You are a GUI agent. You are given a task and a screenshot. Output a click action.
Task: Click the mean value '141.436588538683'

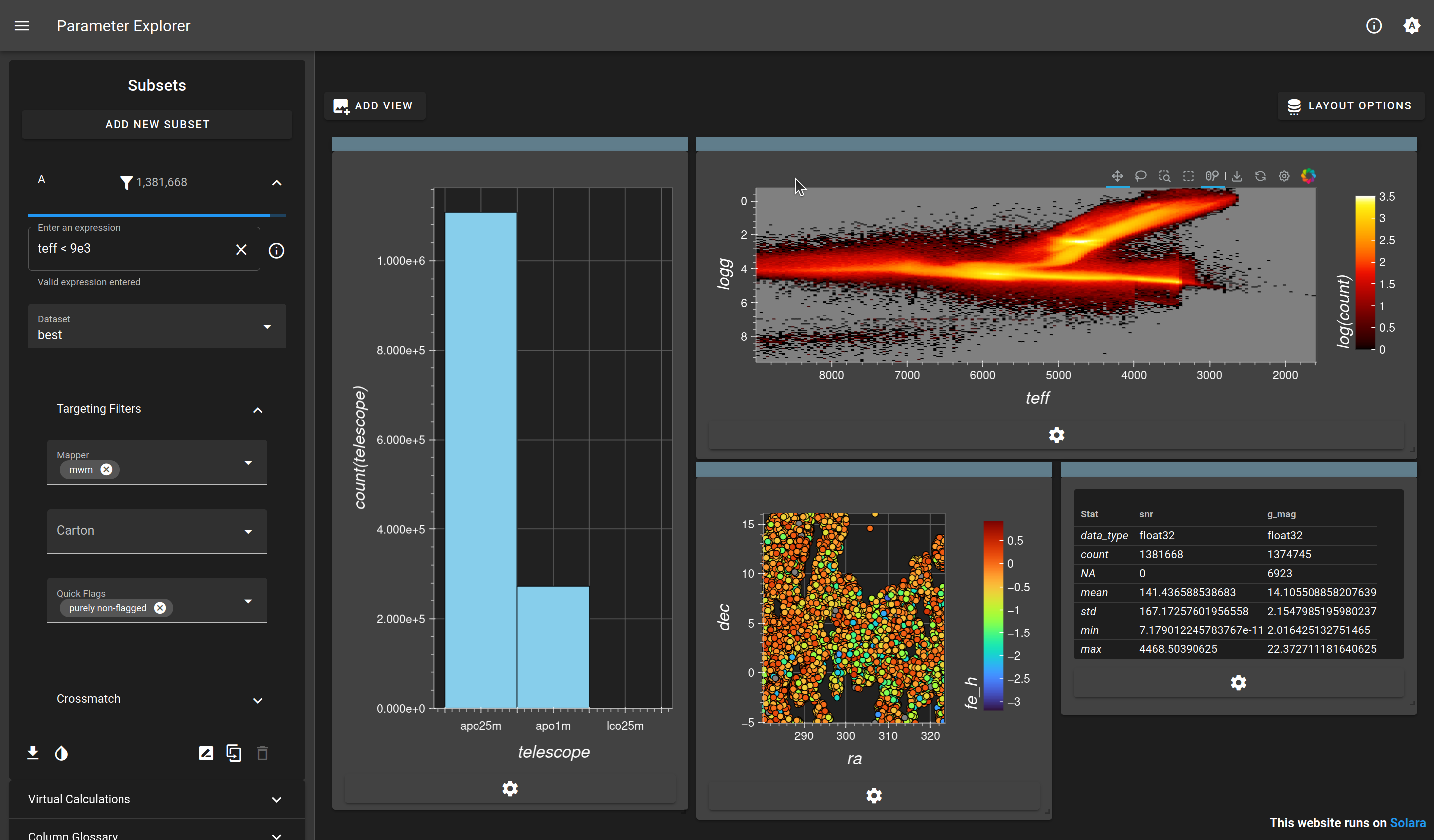click(1187, 593)
